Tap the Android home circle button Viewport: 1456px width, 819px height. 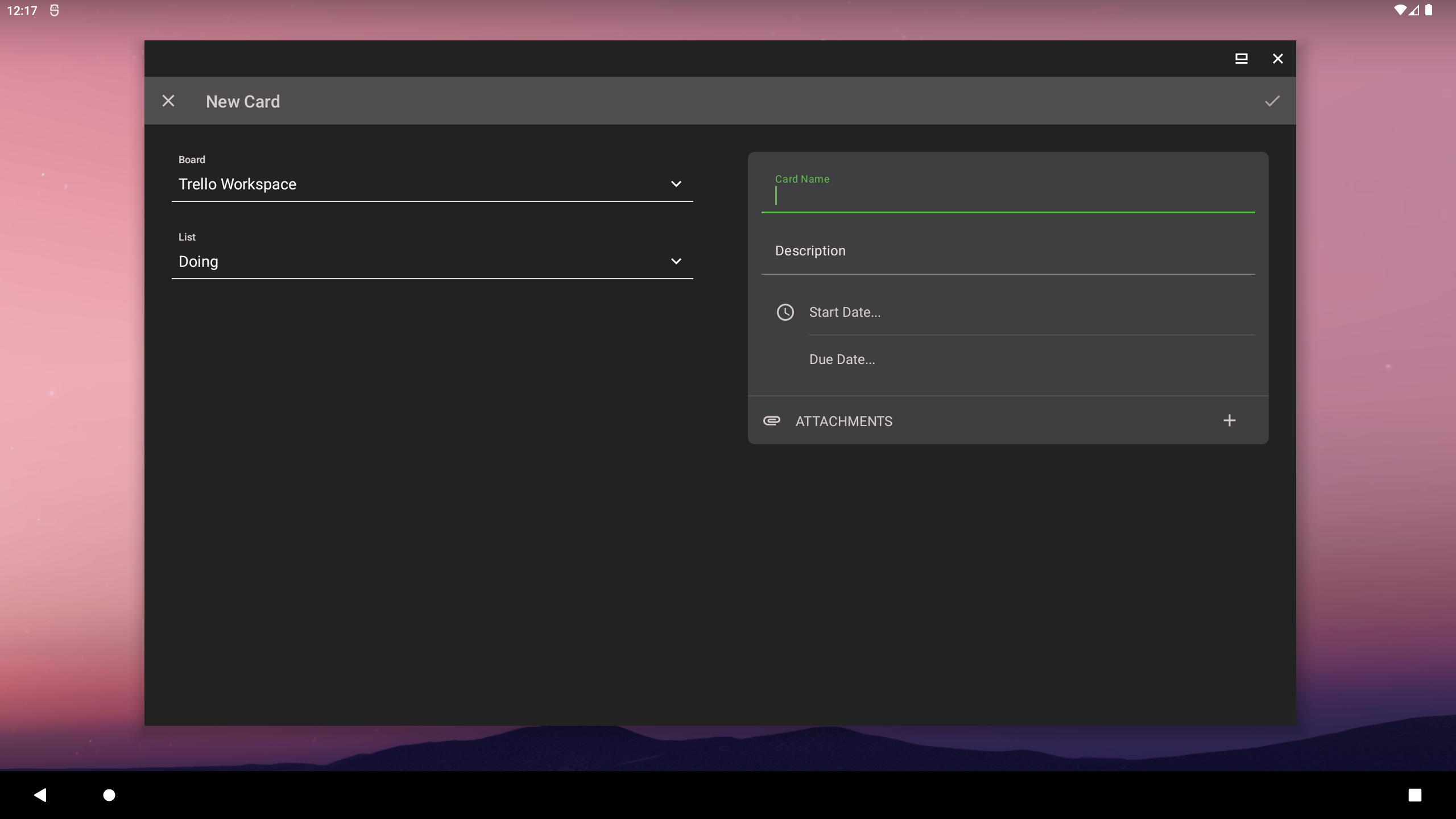click(x=109, y=795)
